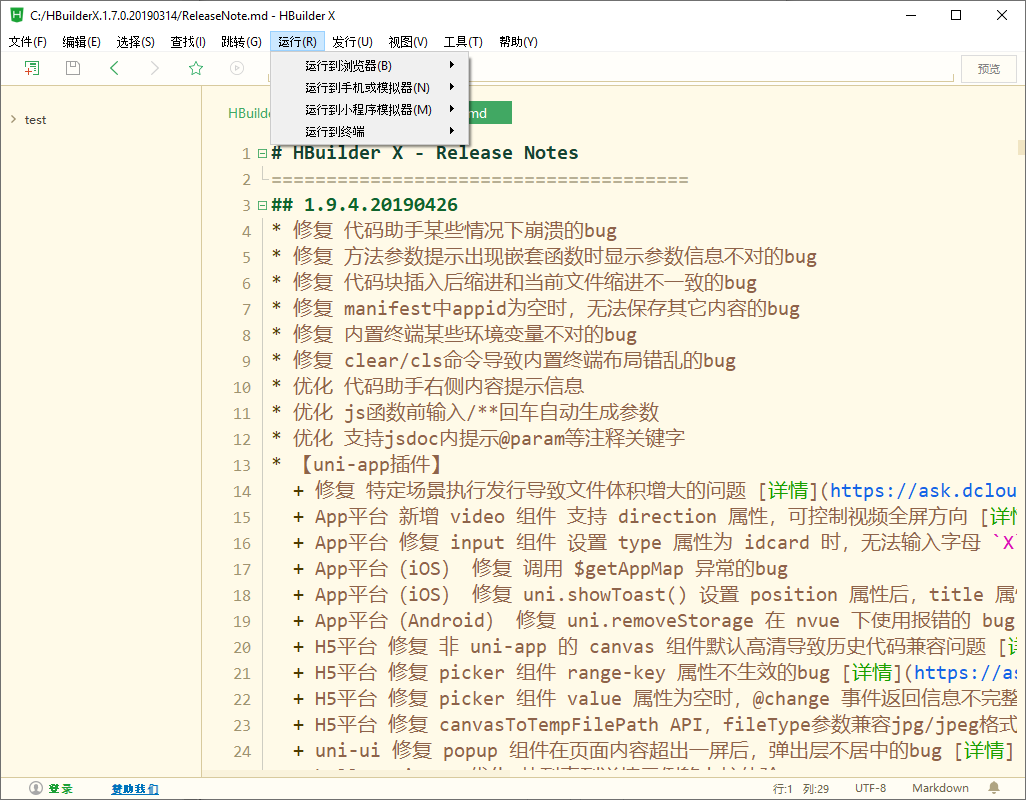1026x800 pixels.
Task: Click the user avatar icon beside 登录
Action: coord(36,788)
